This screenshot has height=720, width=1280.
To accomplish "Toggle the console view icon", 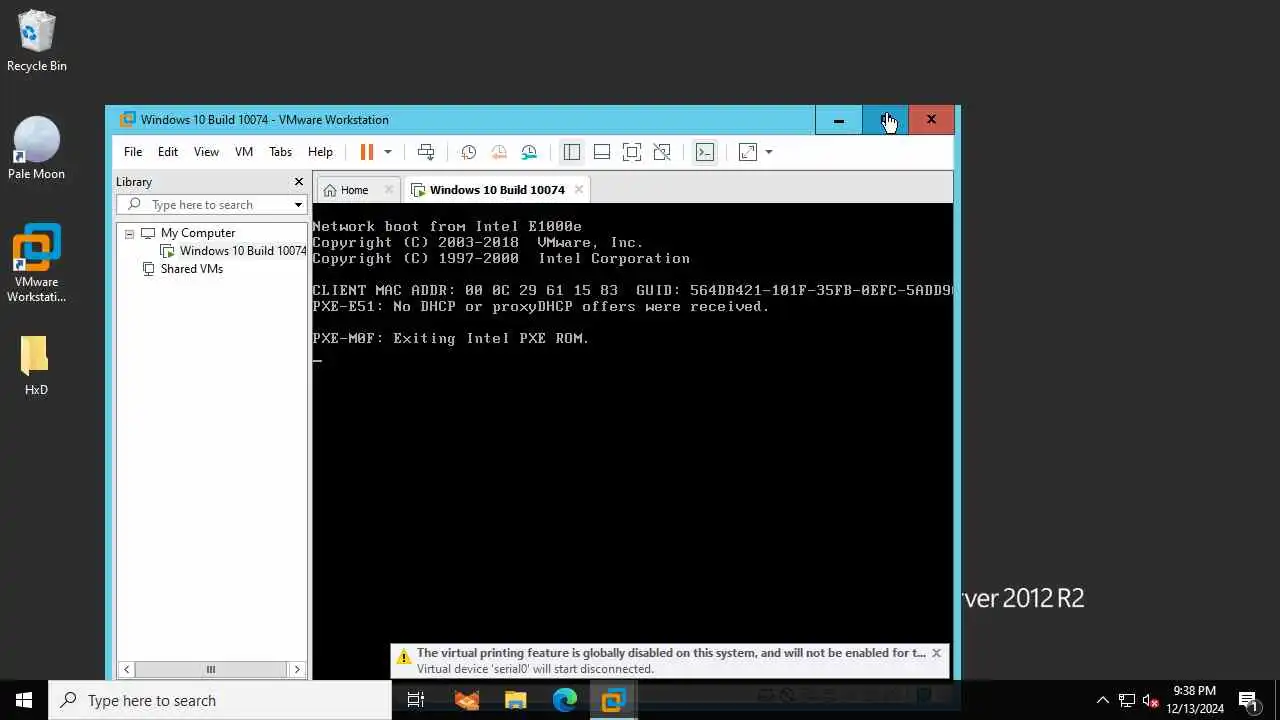I will point(705,152).
